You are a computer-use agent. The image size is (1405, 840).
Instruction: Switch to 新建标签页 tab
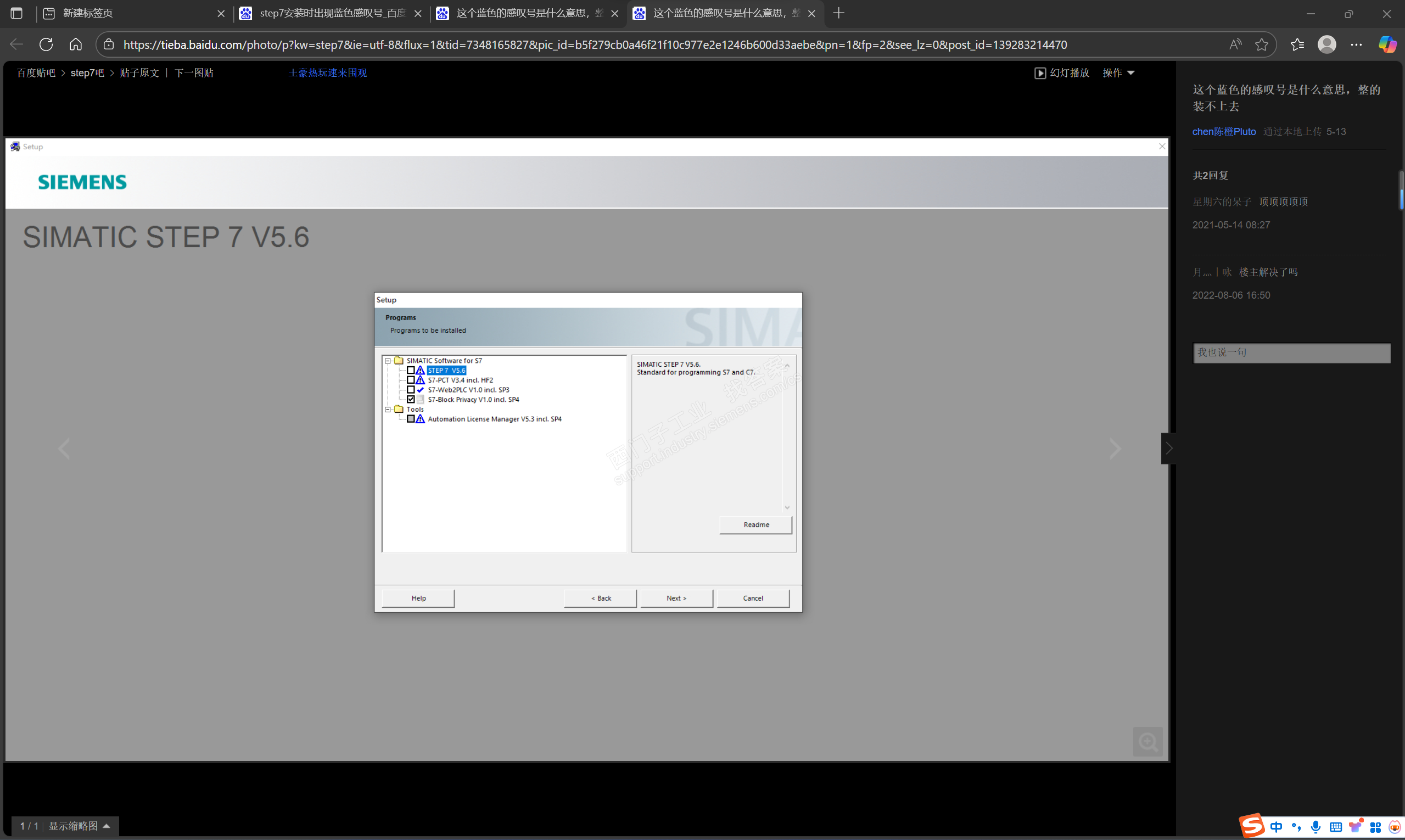[x=88, y=13]
